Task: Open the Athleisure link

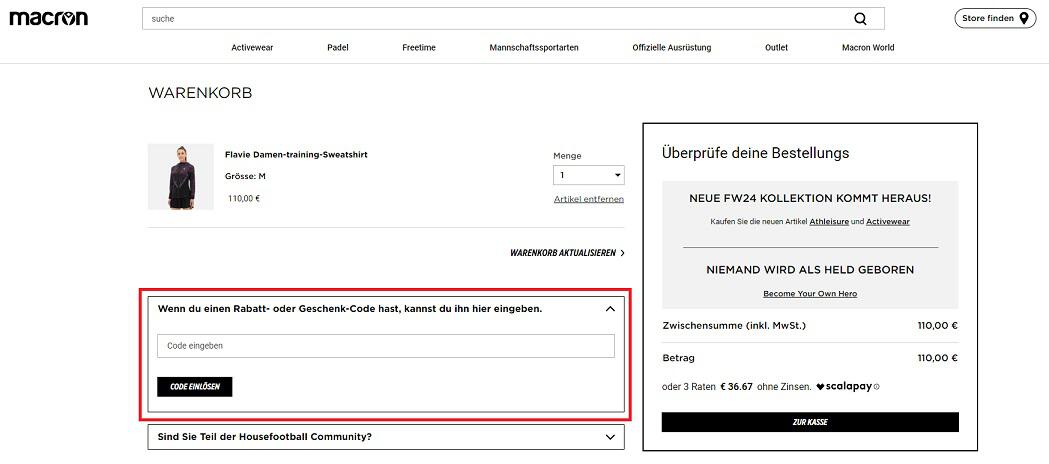Action: (x=829, y=221)
